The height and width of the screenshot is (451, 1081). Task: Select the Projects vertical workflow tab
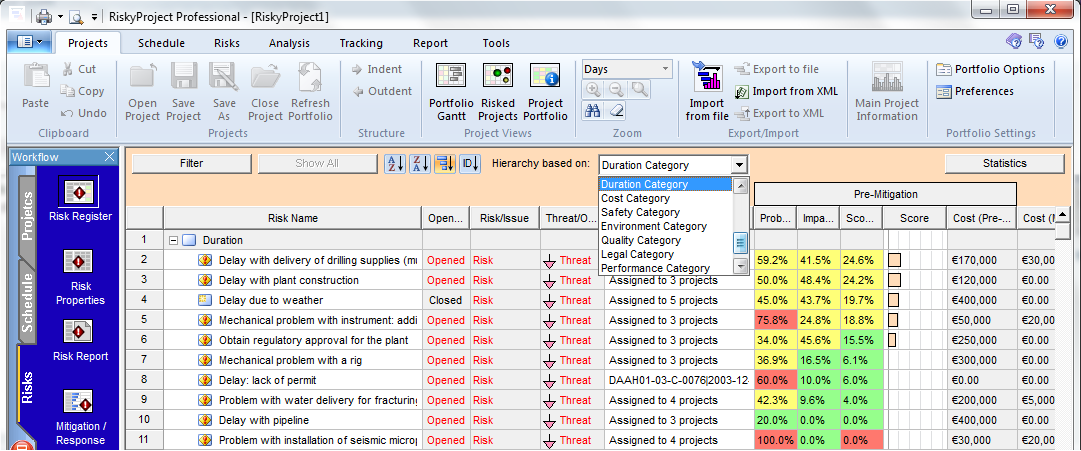(x=28, y=216)
